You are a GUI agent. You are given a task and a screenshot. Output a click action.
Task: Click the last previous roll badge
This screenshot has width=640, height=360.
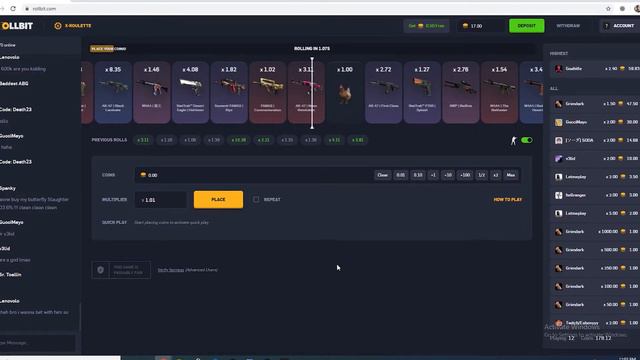click(x=358, y=140)
